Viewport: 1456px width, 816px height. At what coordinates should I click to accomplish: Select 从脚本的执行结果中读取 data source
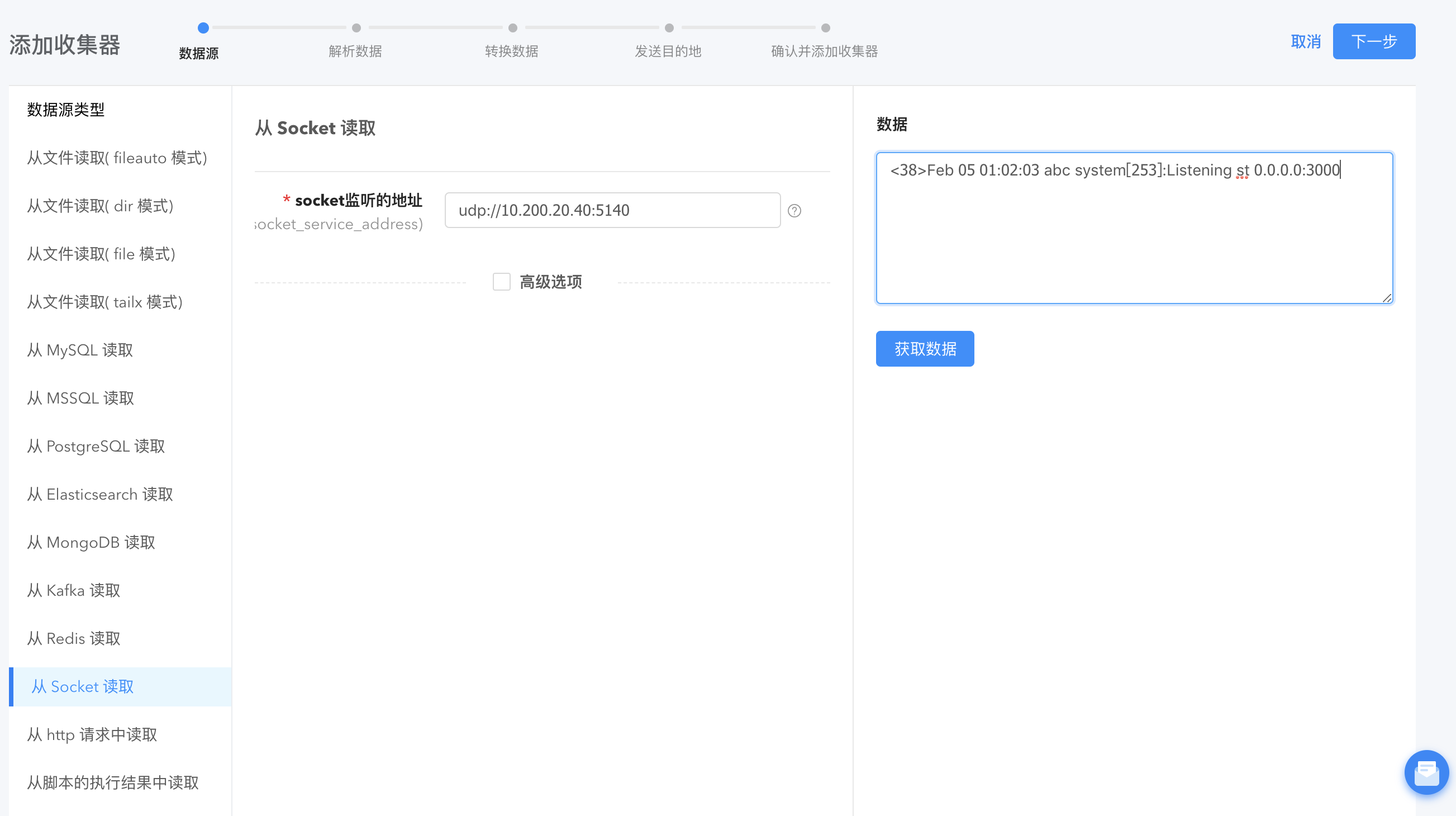pyautogui.click(x=120, y=782)
